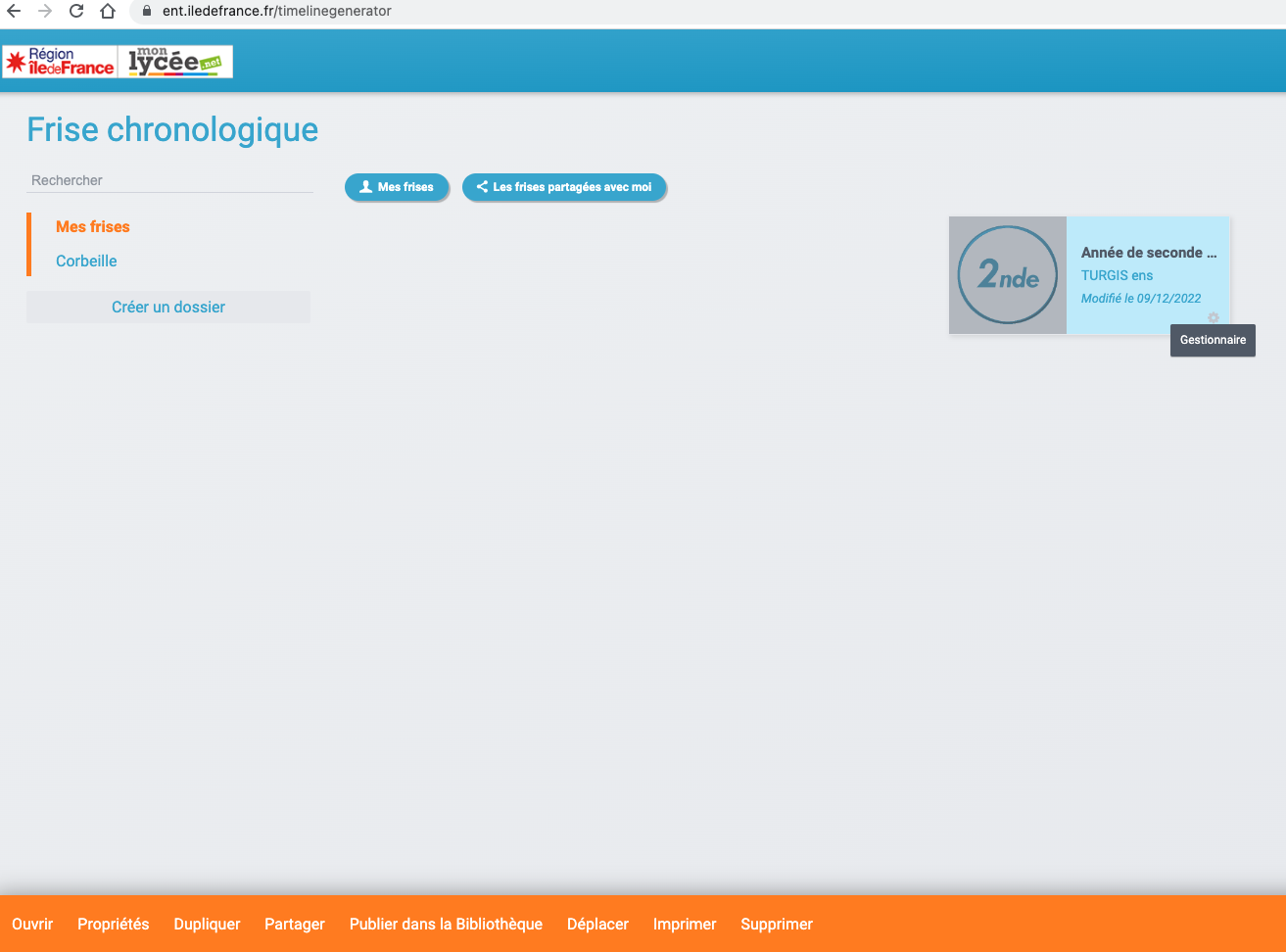Click the address bar padlock icon
Viewport: 1286px width, 952px height.
(148, 12)
